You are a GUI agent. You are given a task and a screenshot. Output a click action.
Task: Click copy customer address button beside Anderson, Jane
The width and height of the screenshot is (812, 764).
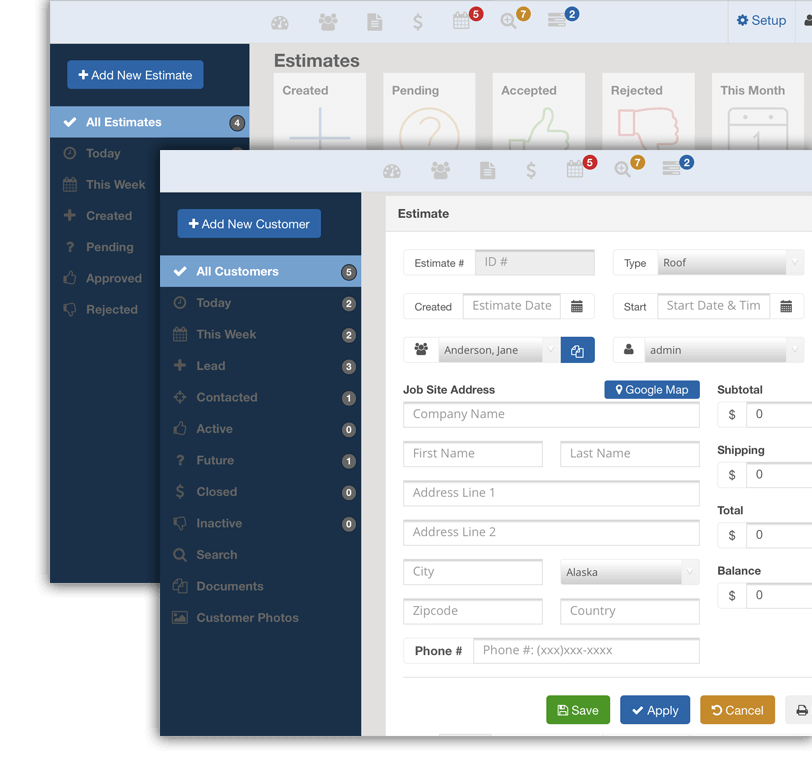point(577,350)
